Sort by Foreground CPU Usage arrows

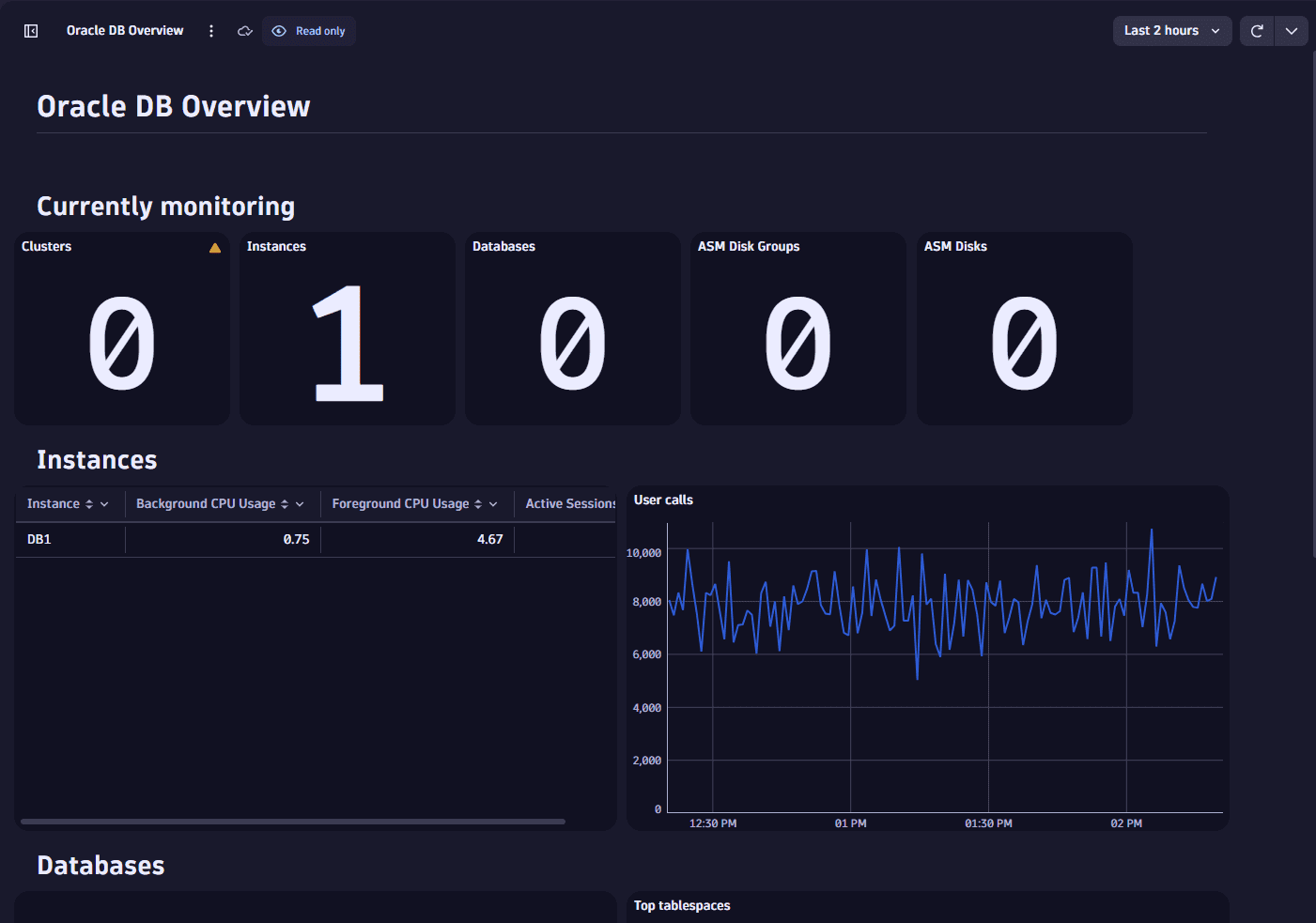478,504
